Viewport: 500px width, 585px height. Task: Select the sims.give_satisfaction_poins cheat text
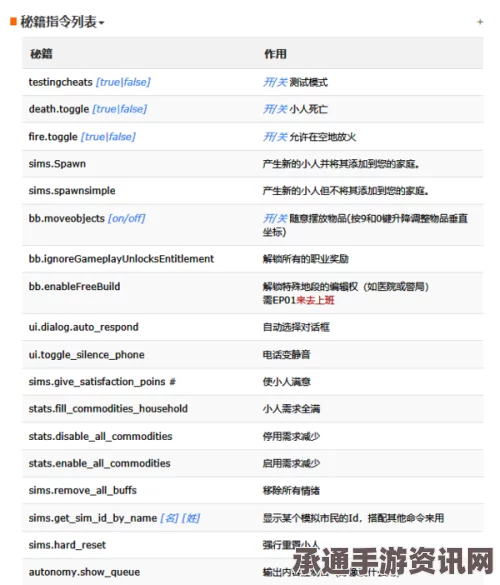(x=97, y=381)
